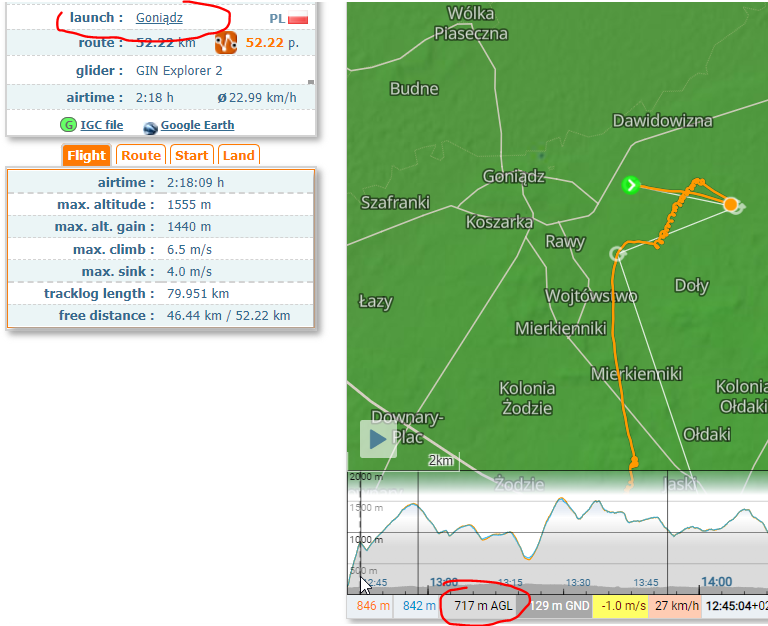This screenshot has width=768, height=626.
Task: Click the 842 m altitude readout
Action: pos(419,606)
